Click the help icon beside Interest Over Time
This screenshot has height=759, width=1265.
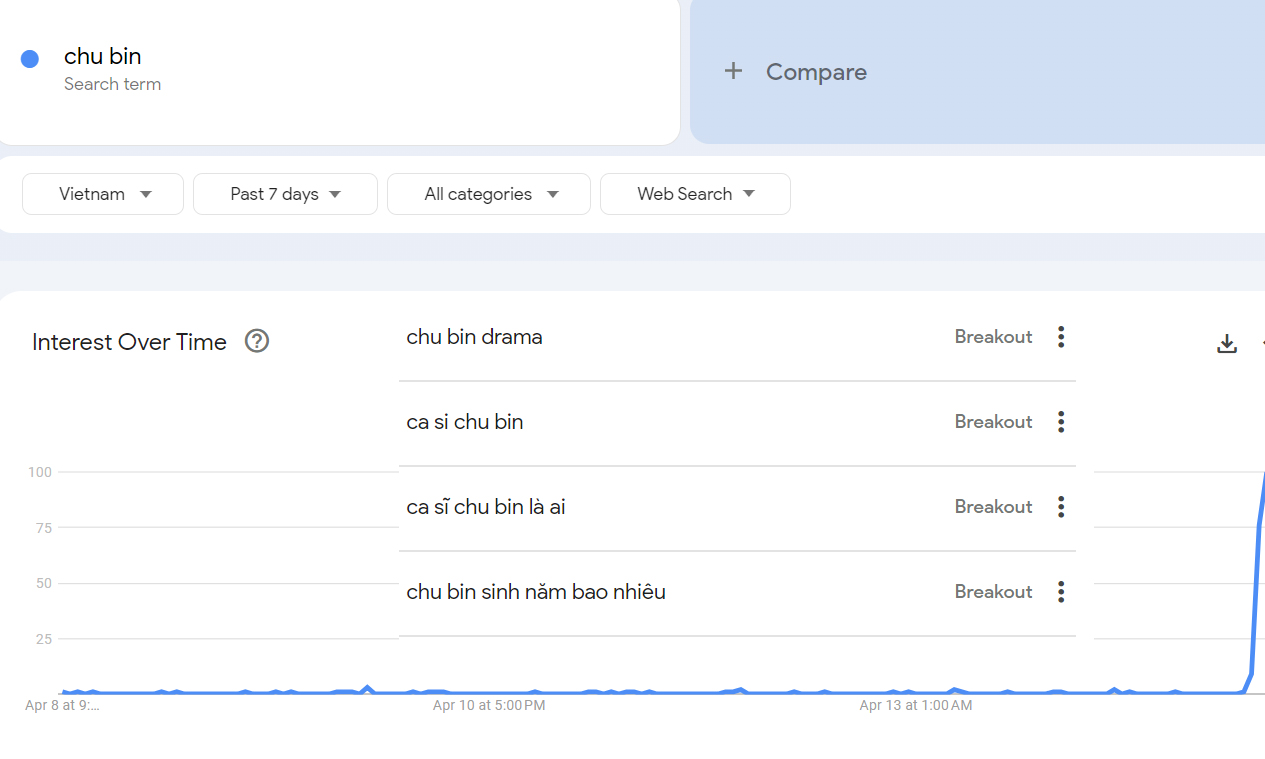(257, 342)
